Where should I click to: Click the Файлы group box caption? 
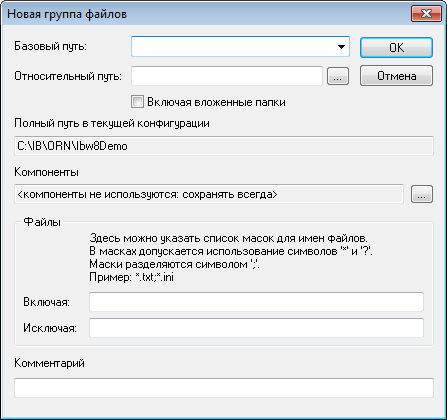click(x=42, y=222)
